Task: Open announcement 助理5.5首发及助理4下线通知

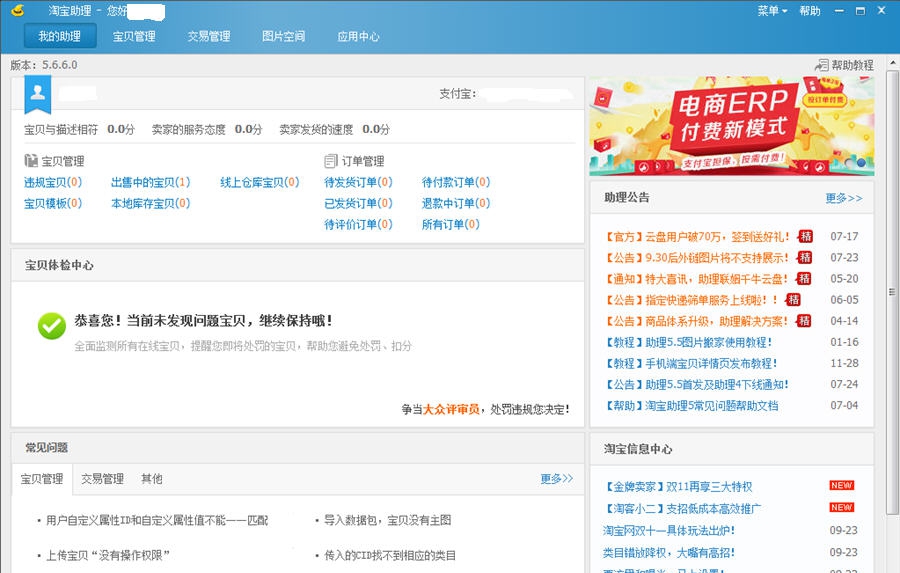Action: [x=697, y=384]
